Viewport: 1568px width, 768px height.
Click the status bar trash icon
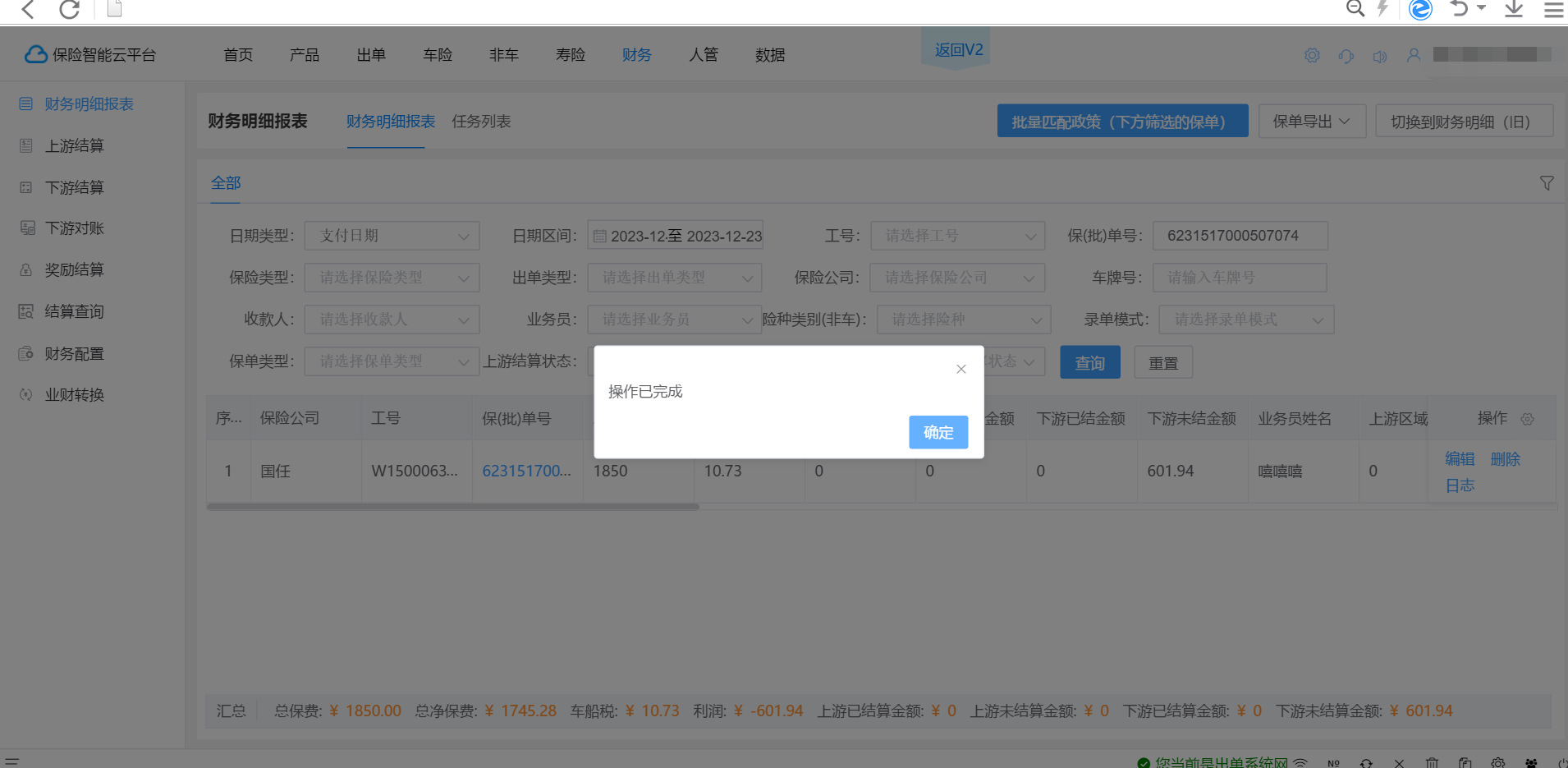click(1432, 763)
